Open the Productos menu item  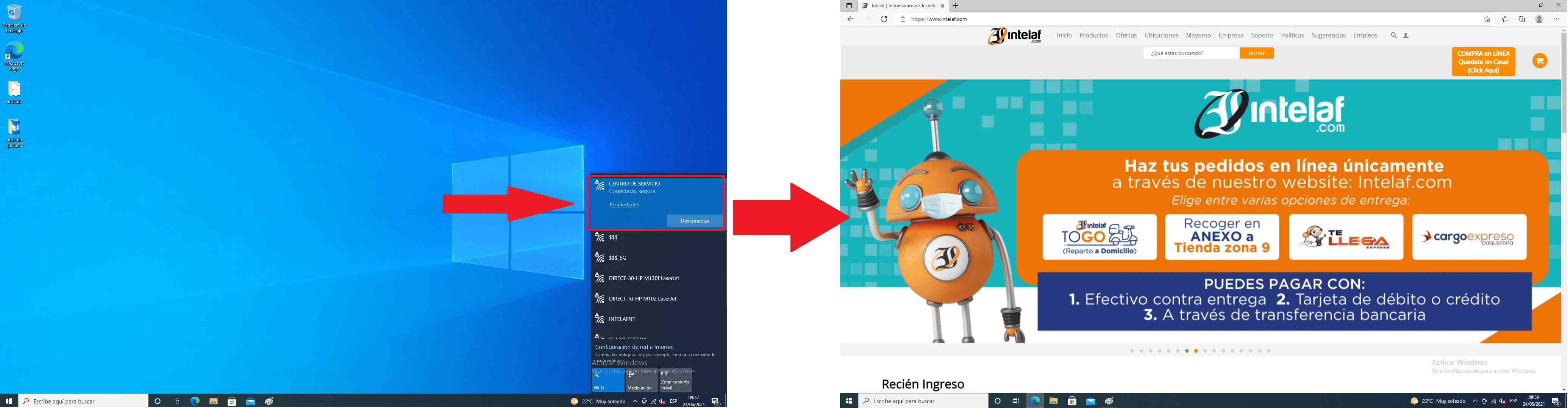click(1093, 36)
